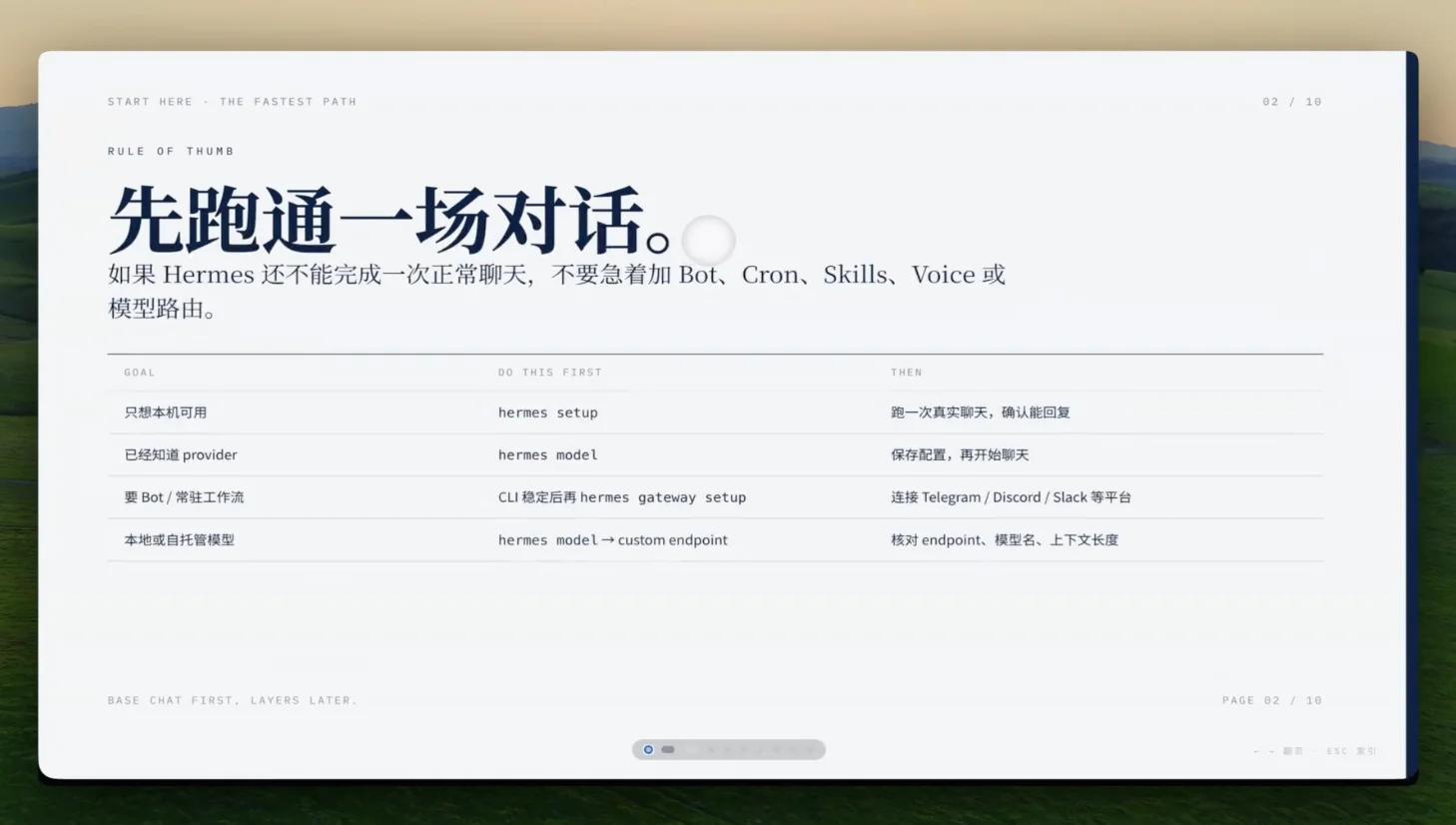Click the goal cell "本地或自托管模型"
Image resolution: width=1456 pixels, height=825 pixels.
coord(180,539)
